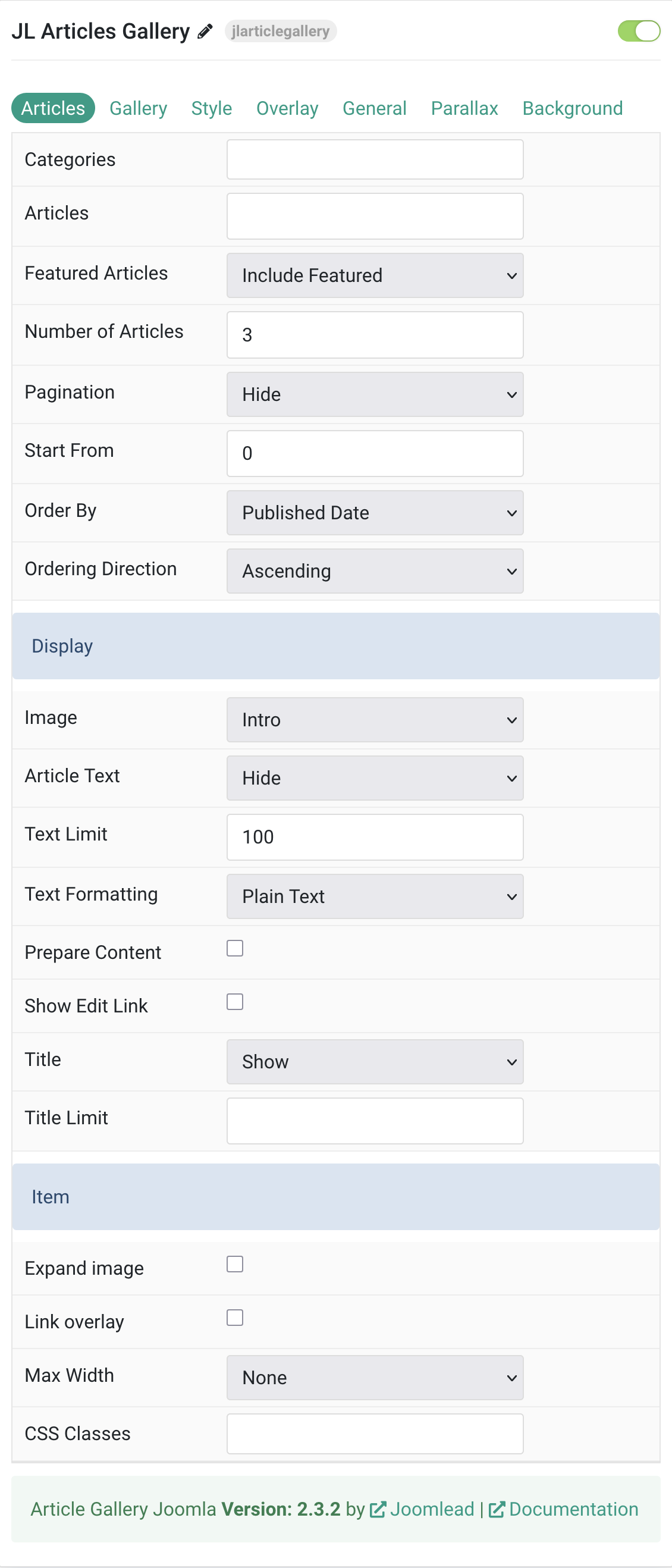Select the Background tab

pos(572,108)
